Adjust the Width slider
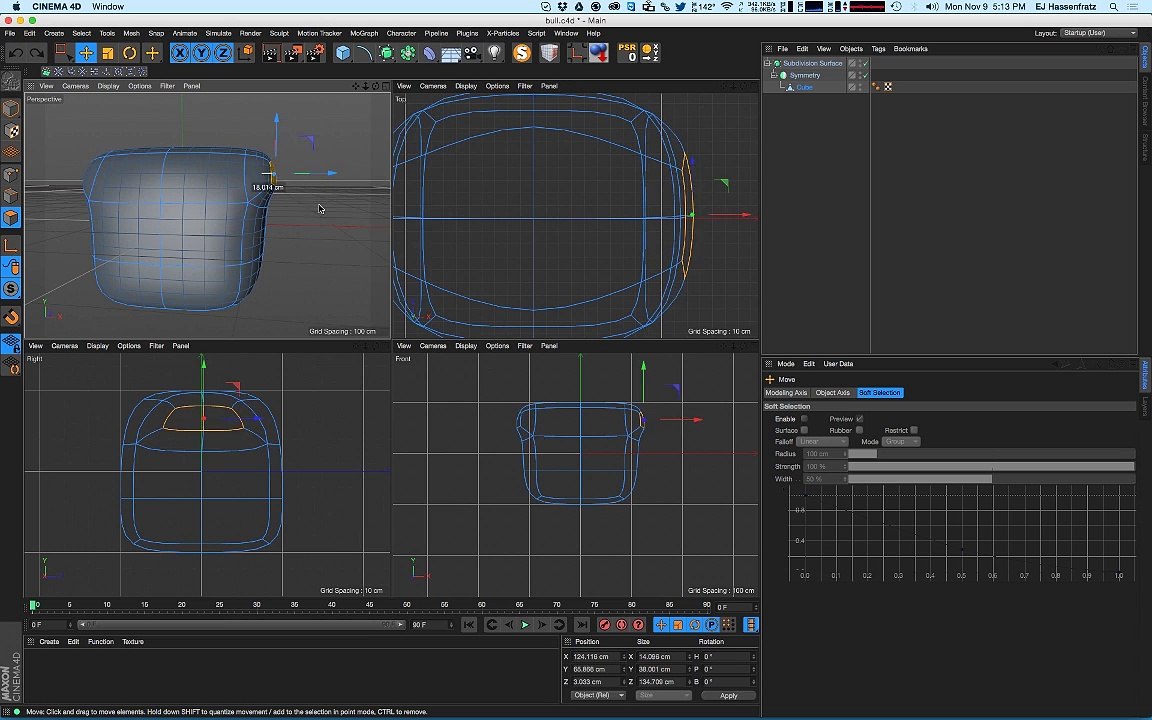Image resolution: width=1152 pixels, height=720 pixels. click(991, 479)
